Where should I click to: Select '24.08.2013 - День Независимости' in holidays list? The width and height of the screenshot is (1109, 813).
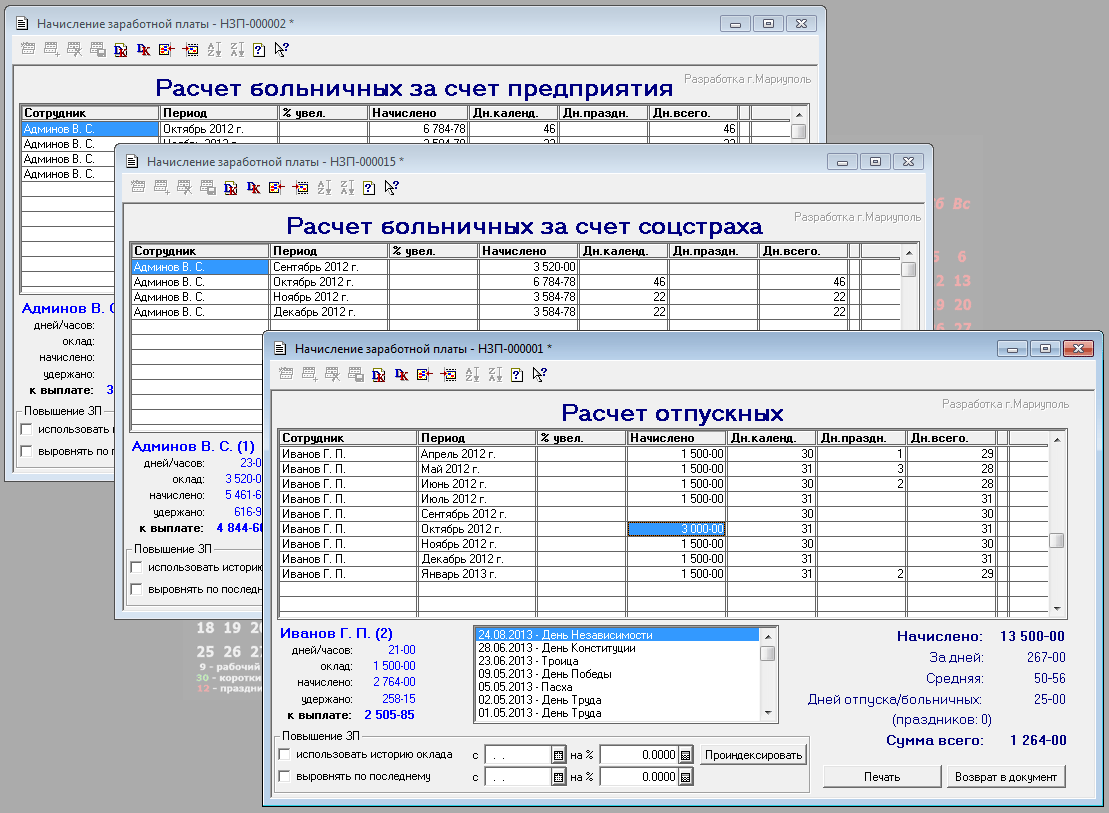tap(617, 635)
